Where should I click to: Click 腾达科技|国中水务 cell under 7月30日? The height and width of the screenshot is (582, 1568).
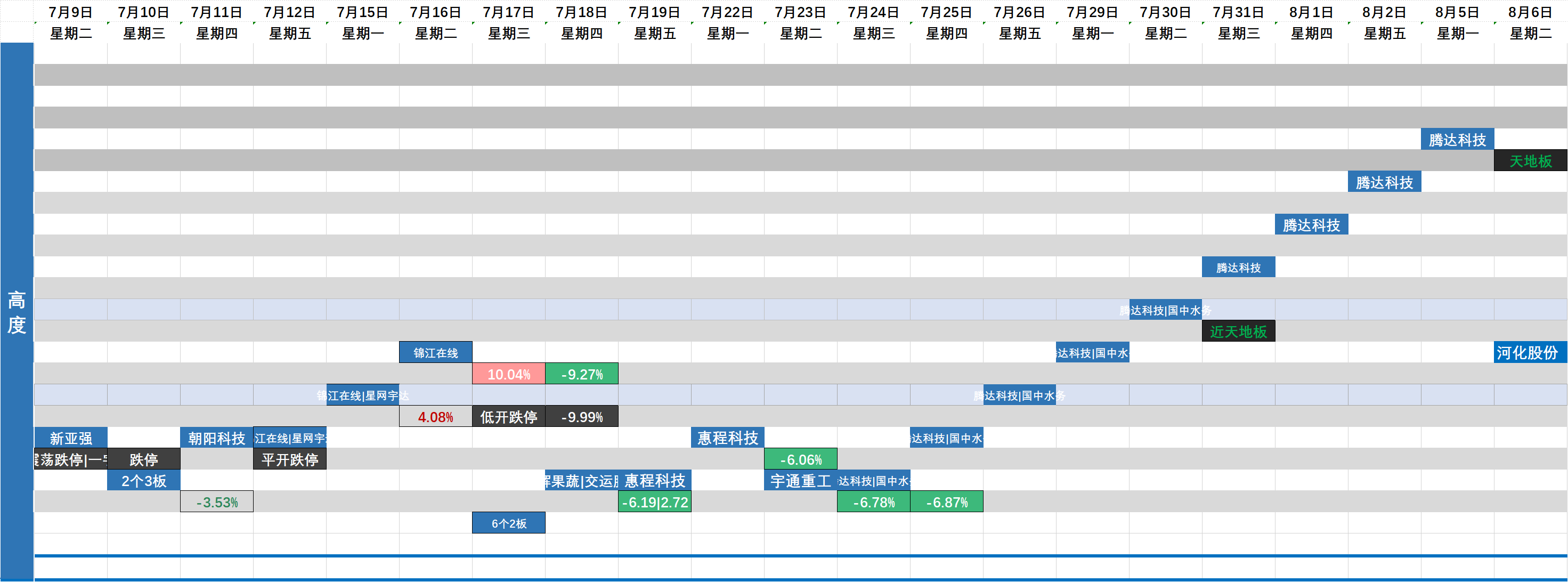pos(1166,310)
